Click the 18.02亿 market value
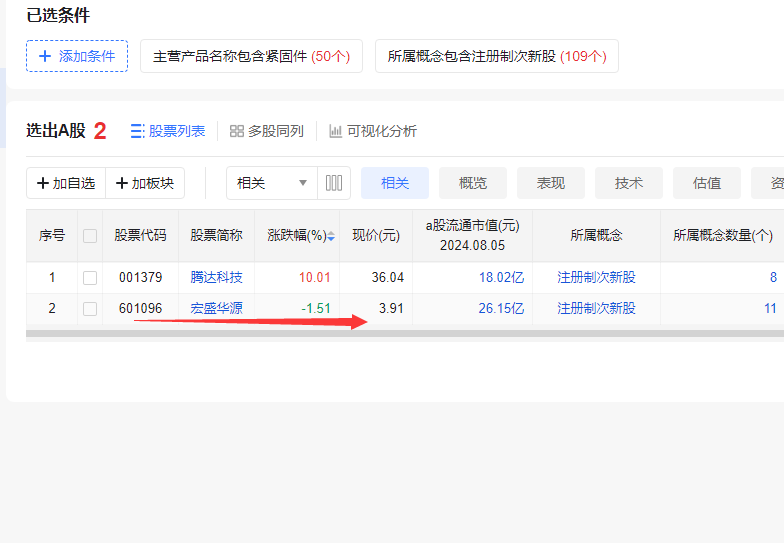Image resolution: width=784 pixels, height=543 pixels. (x=502, y=278)
